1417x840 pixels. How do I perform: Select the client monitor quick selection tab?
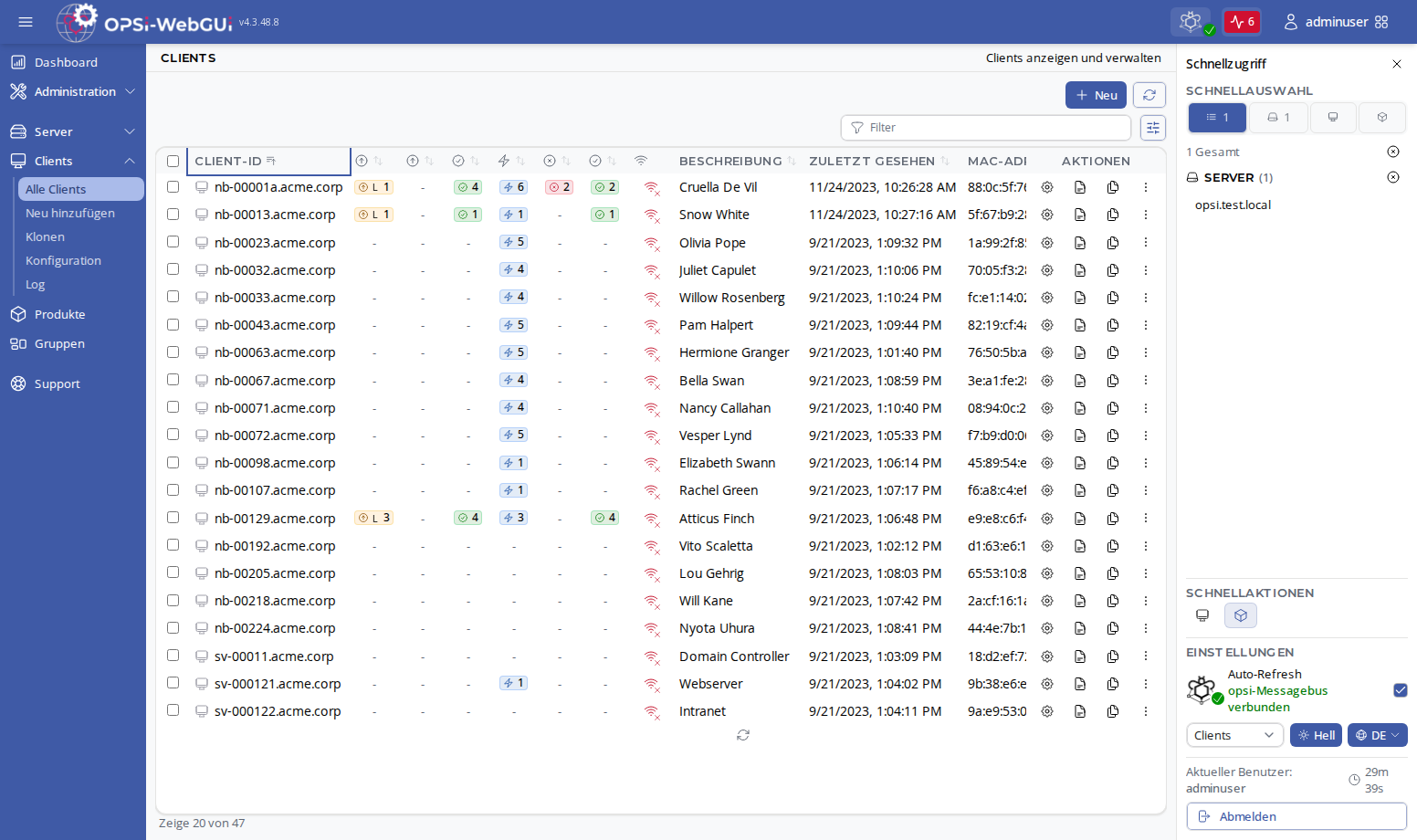click(x=1333, y=117)
